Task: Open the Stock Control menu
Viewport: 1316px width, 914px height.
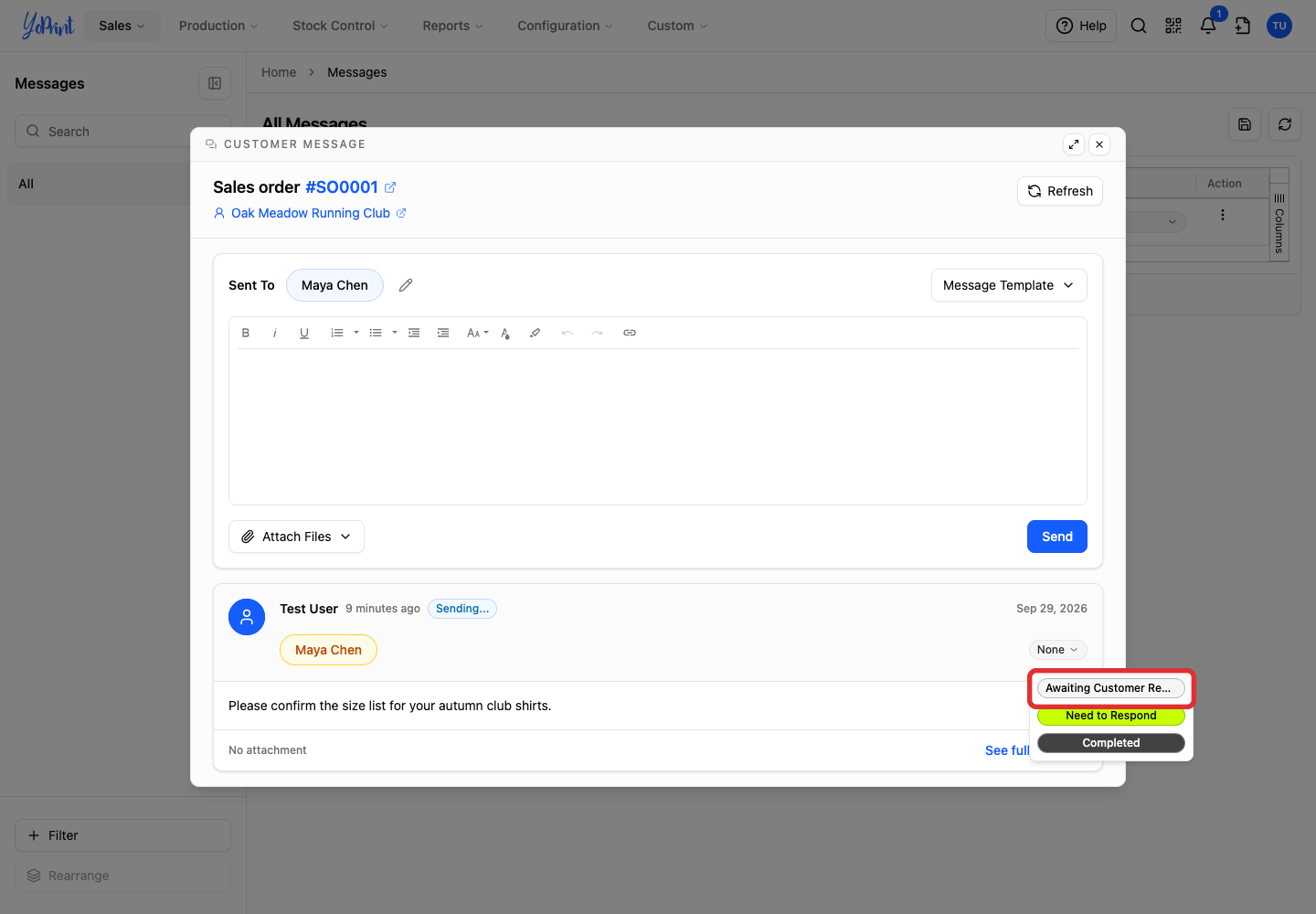Action: tap(340, 26)
